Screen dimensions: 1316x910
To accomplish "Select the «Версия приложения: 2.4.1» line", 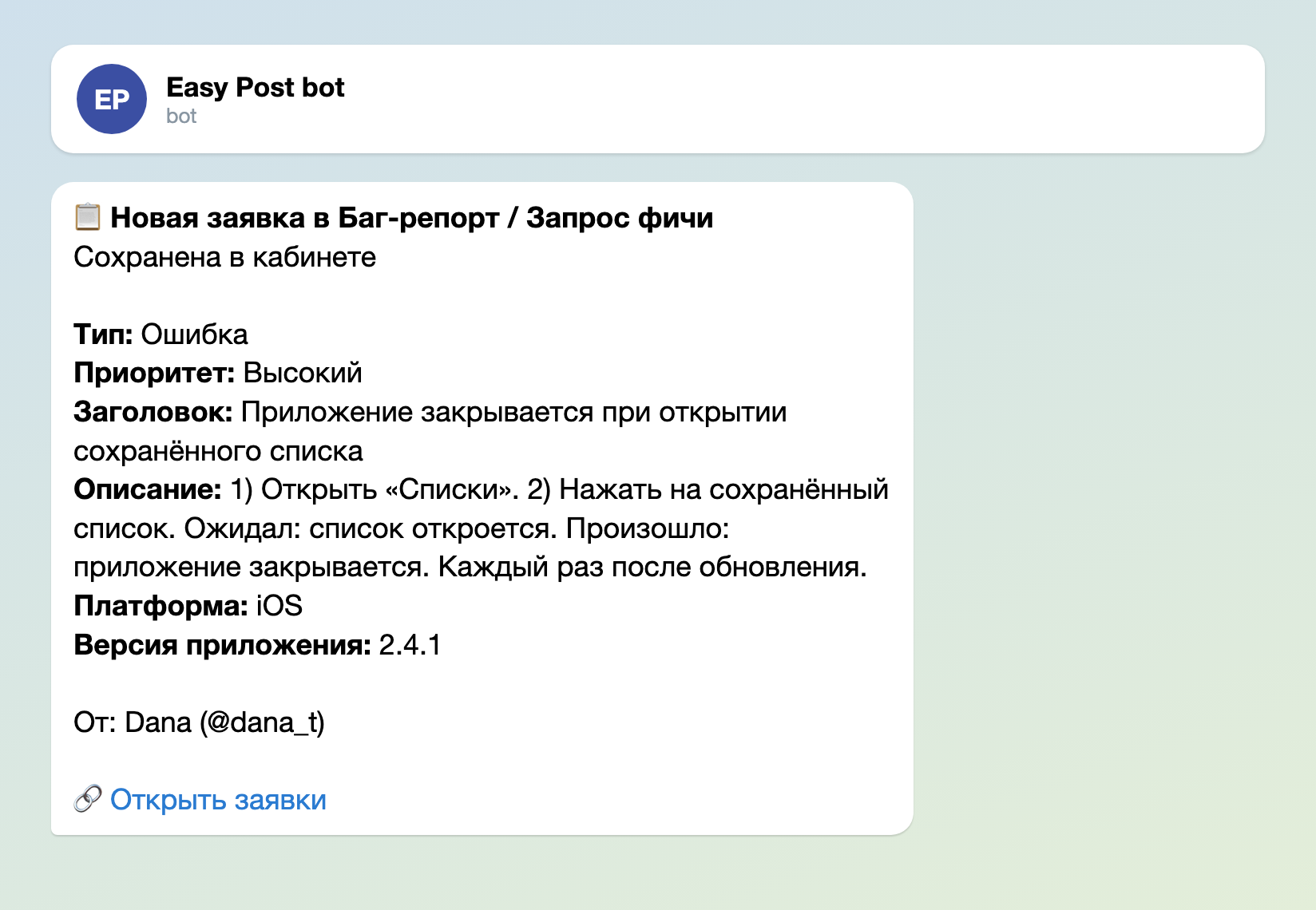I will point(257,644).
